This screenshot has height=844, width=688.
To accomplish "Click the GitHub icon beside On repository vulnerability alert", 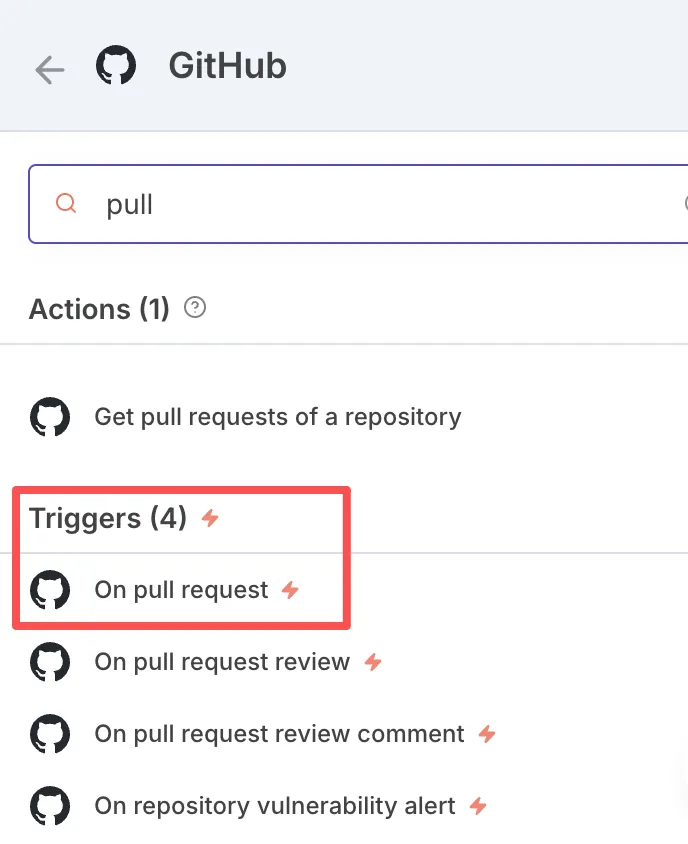I will click(50, 806).
